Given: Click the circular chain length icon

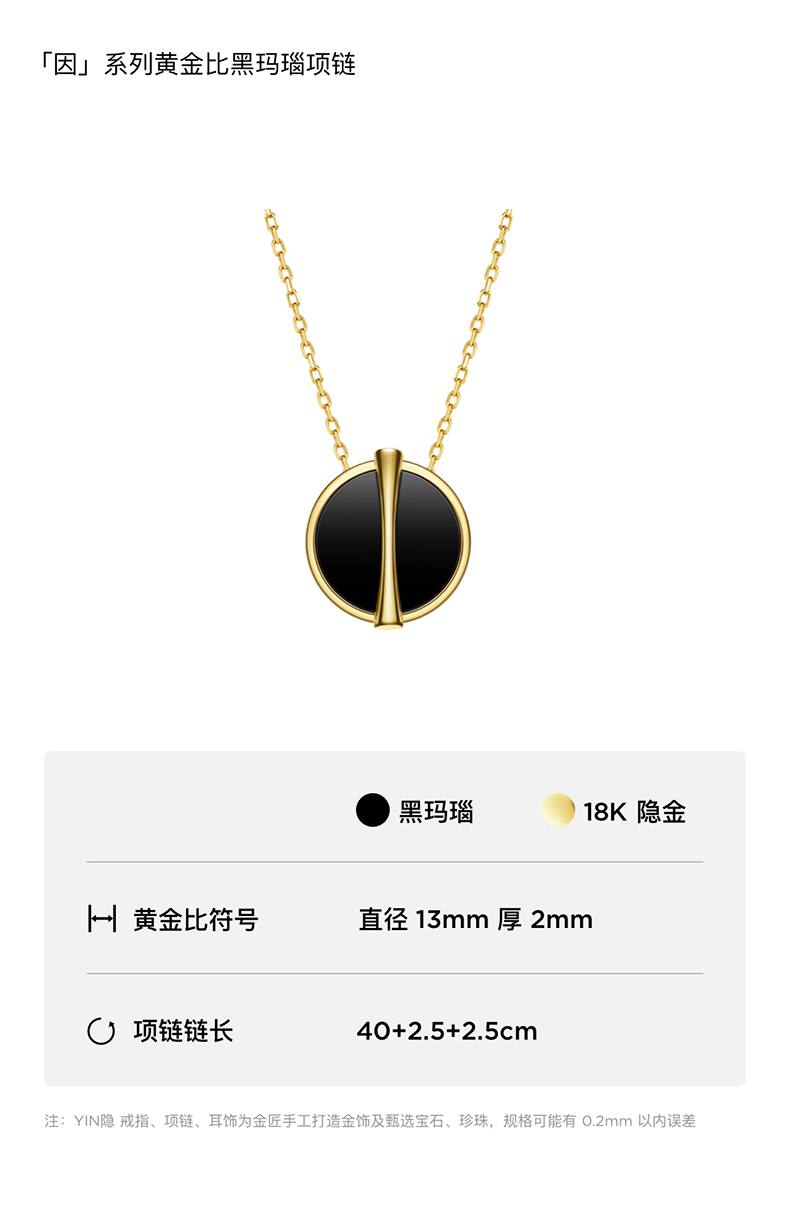Looking at the screenshot, I should click(x=102, y=1031).
